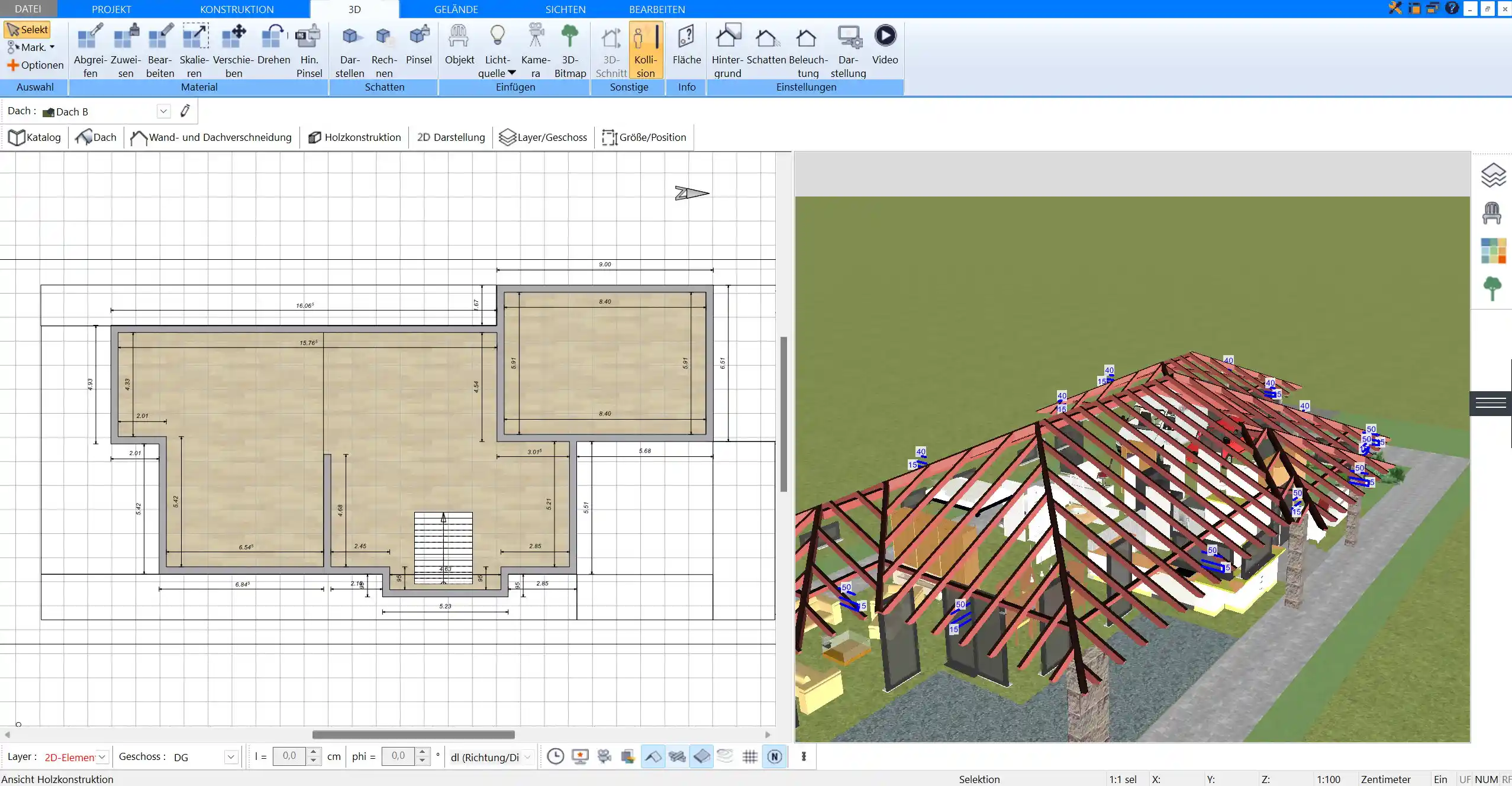The image size is (1512, 786).
Task: Open Beleuchtung settings
Action: (808, 51)
